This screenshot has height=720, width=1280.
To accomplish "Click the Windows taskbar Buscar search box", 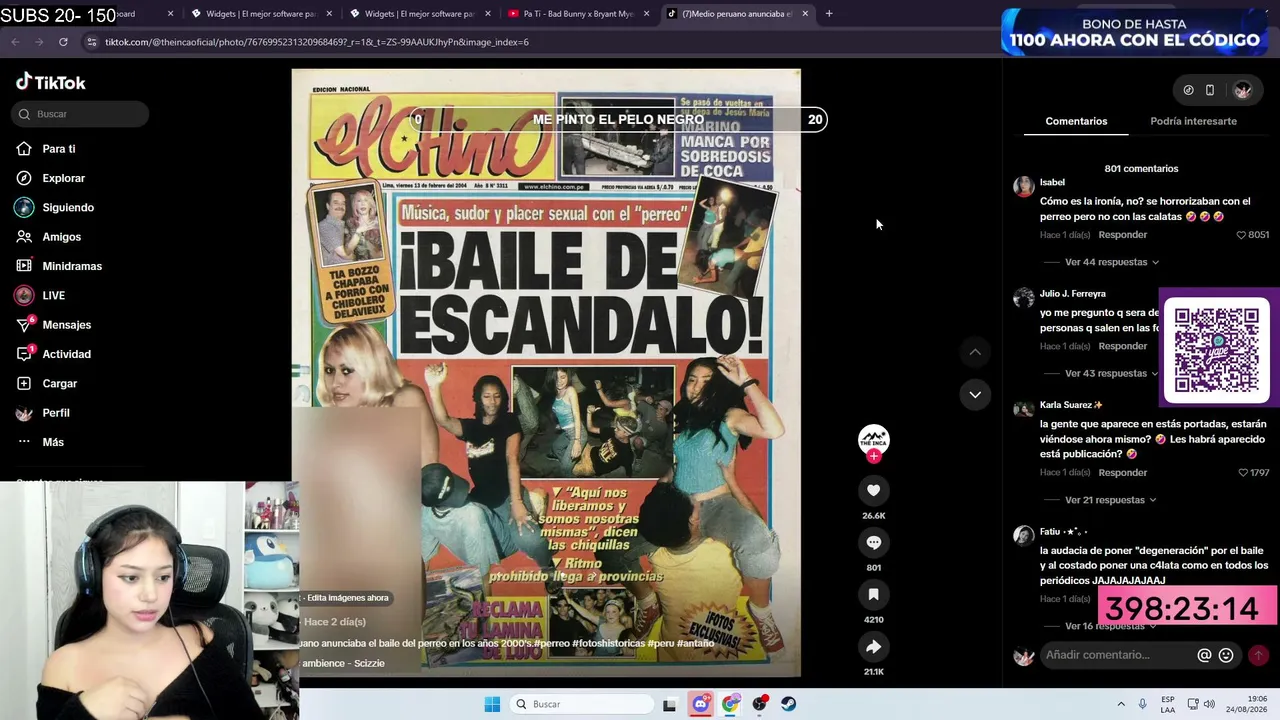I will (x=581, y=704).
